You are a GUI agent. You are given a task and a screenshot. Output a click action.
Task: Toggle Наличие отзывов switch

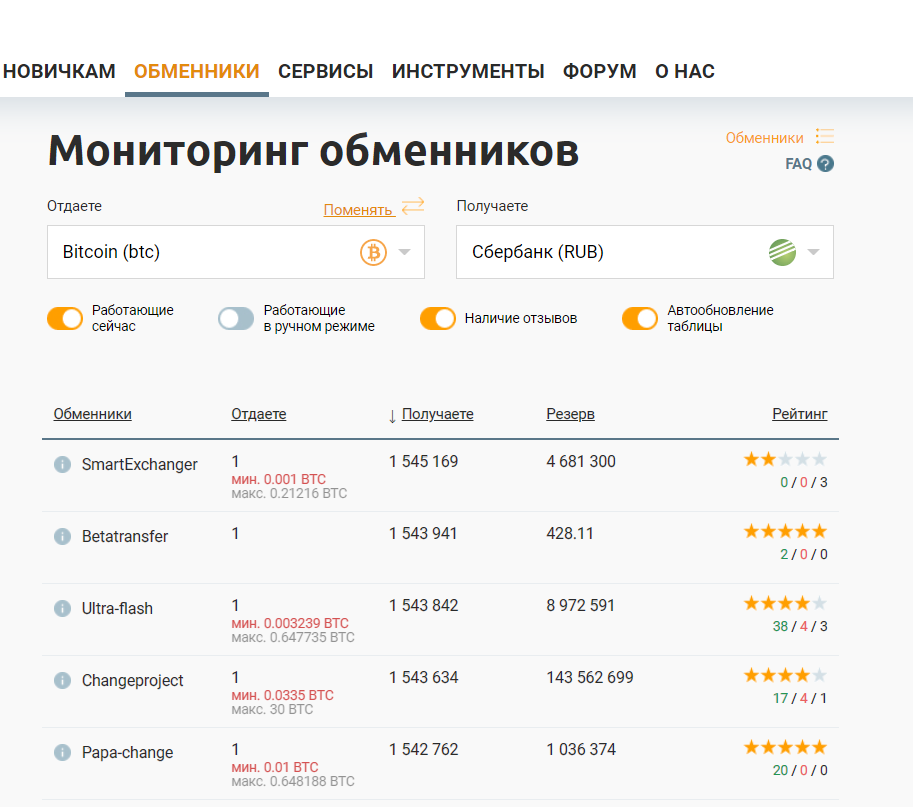tap(438, 318)
